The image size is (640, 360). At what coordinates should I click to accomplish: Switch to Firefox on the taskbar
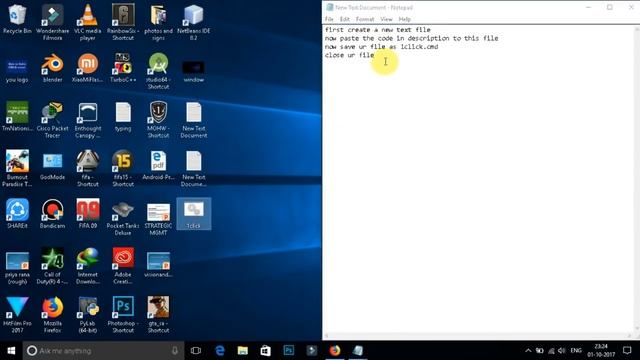point(335,351)
